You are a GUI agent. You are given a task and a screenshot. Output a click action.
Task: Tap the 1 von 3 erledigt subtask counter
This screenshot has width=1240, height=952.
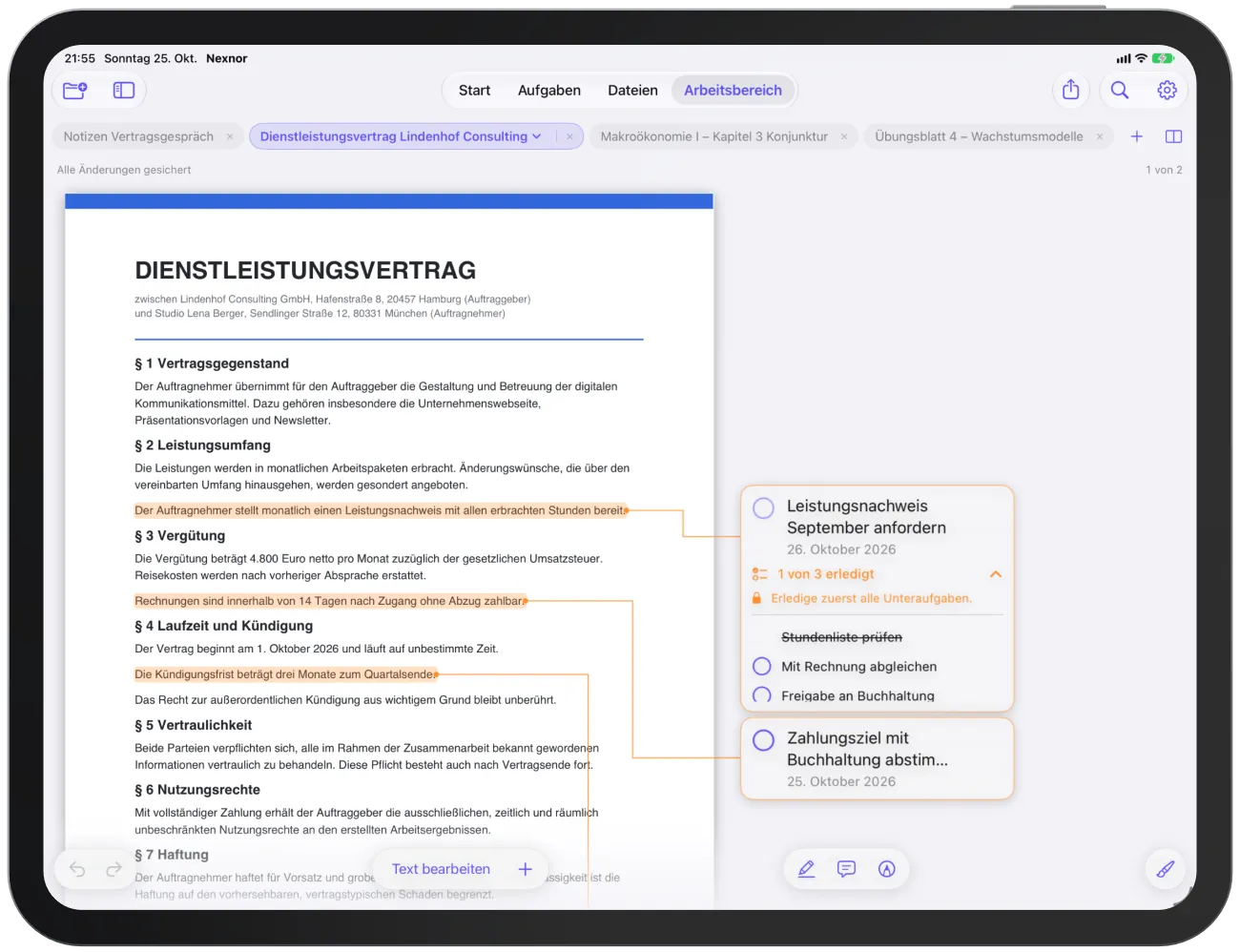coord(826,574)
